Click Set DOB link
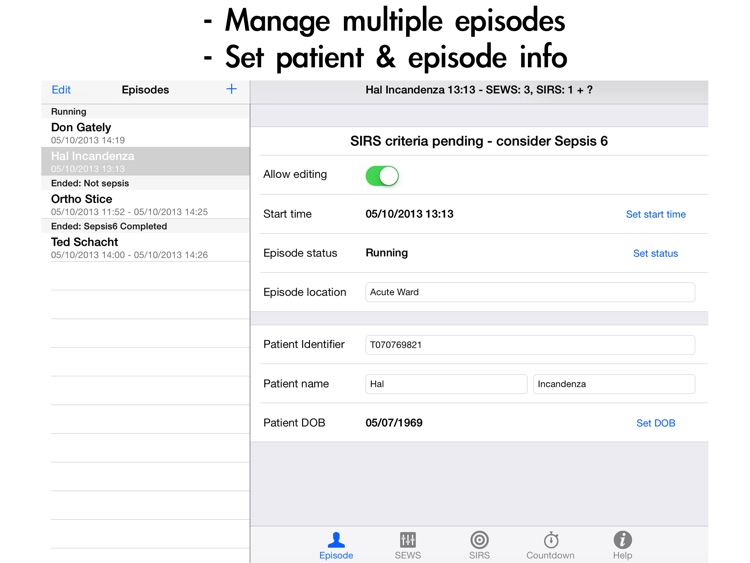This screenshot has height=563, width=750. [655, 423]
